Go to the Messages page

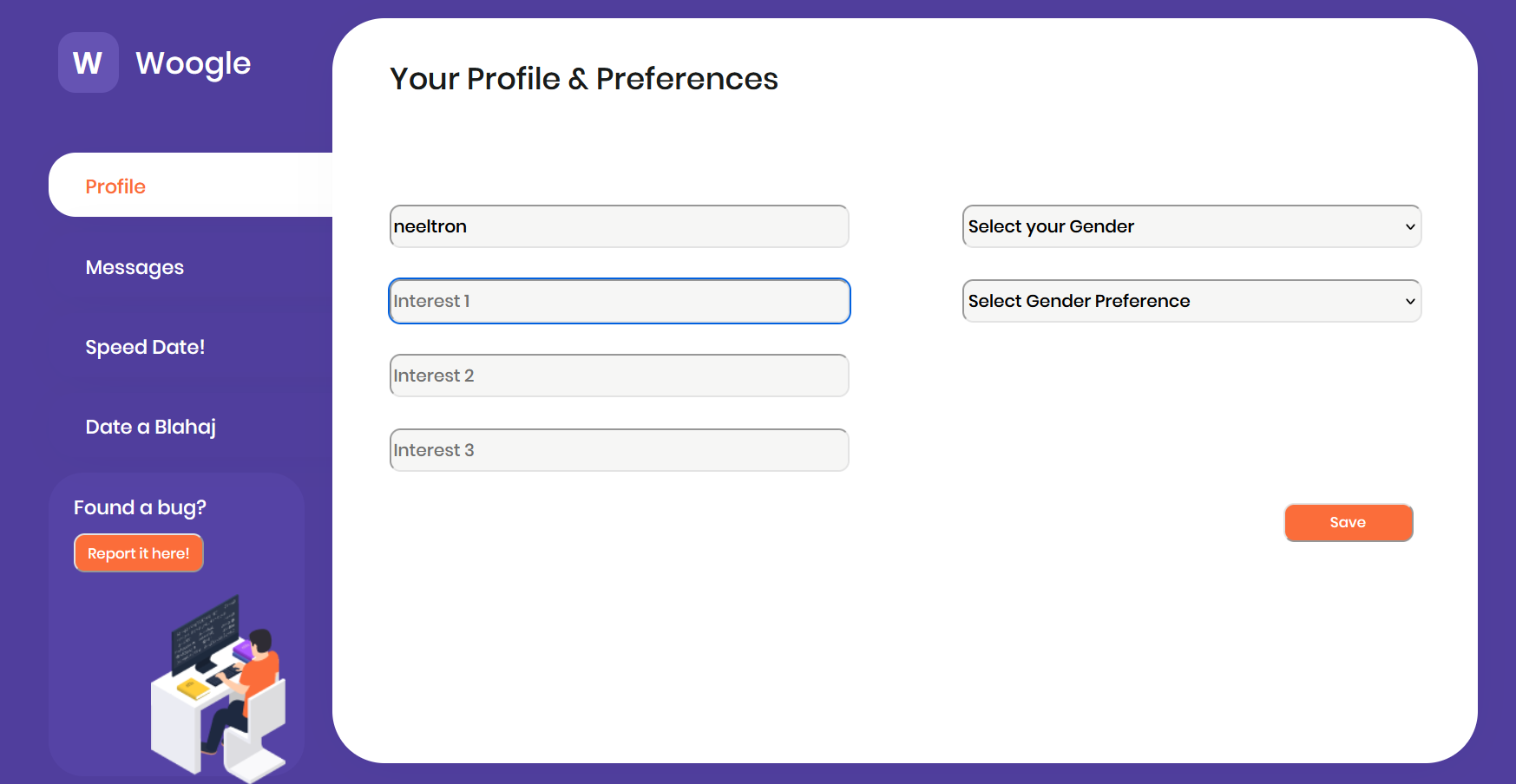[x=135, y=267]
